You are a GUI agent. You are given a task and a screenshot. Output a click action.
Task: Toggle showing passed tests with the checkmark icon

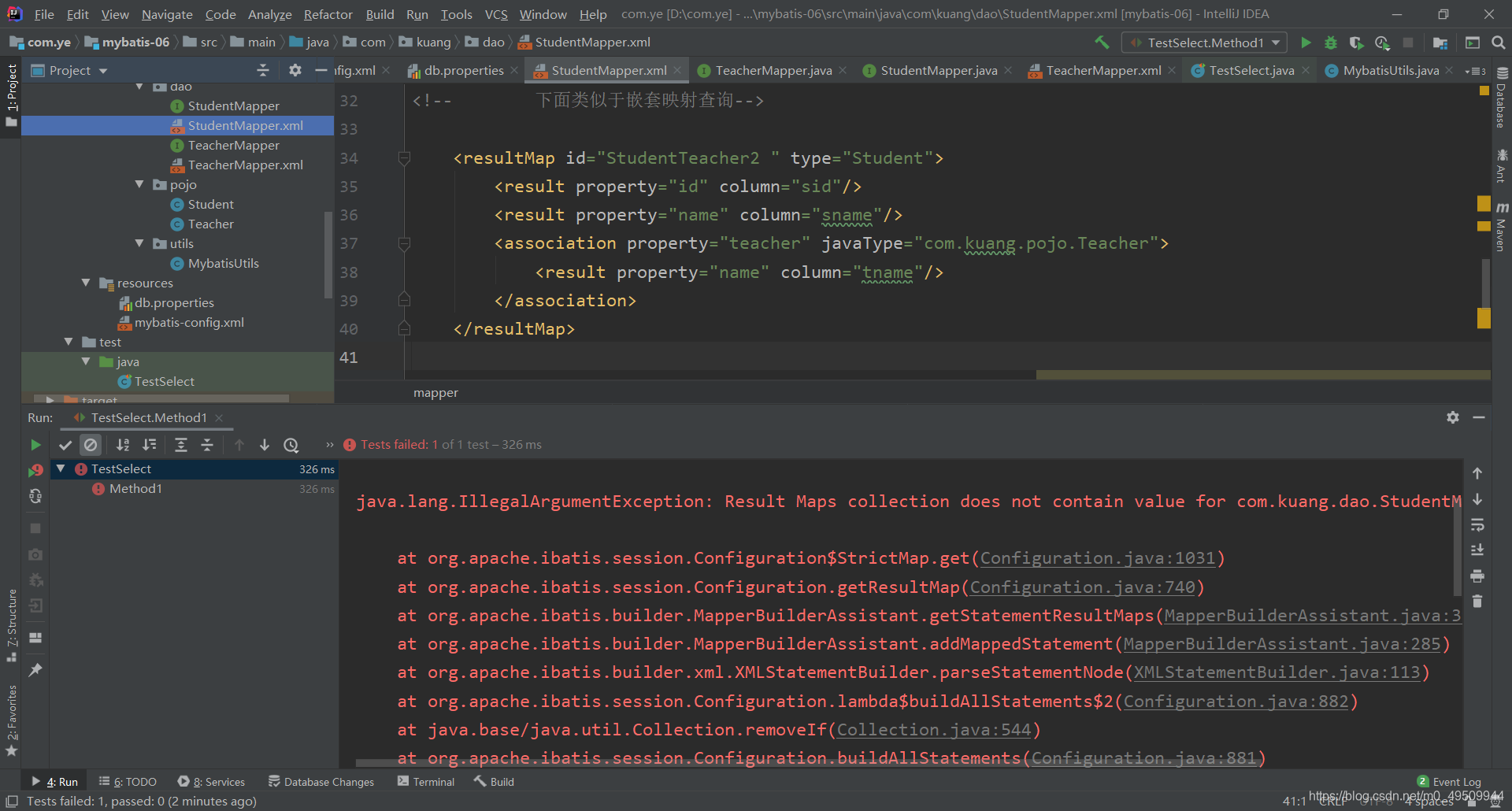(x=65, y=444)
